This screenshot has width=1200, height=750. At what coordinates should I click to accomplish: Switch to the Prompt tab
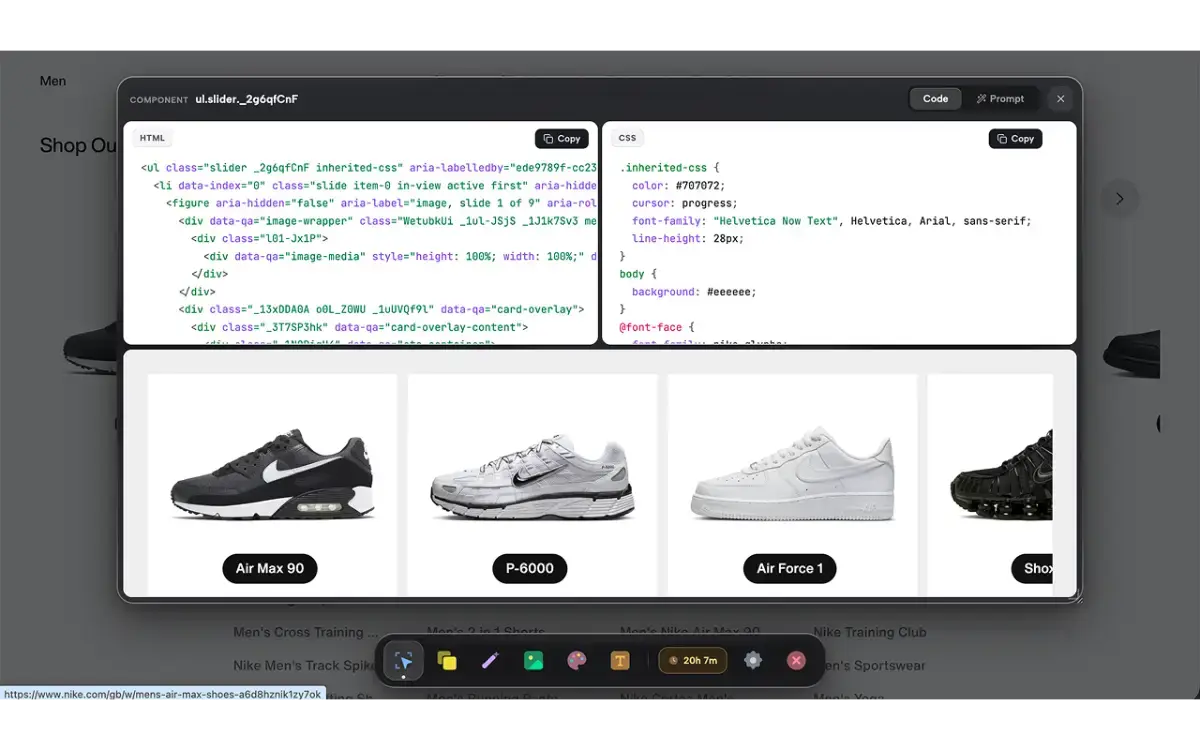tap(1001, 99)
